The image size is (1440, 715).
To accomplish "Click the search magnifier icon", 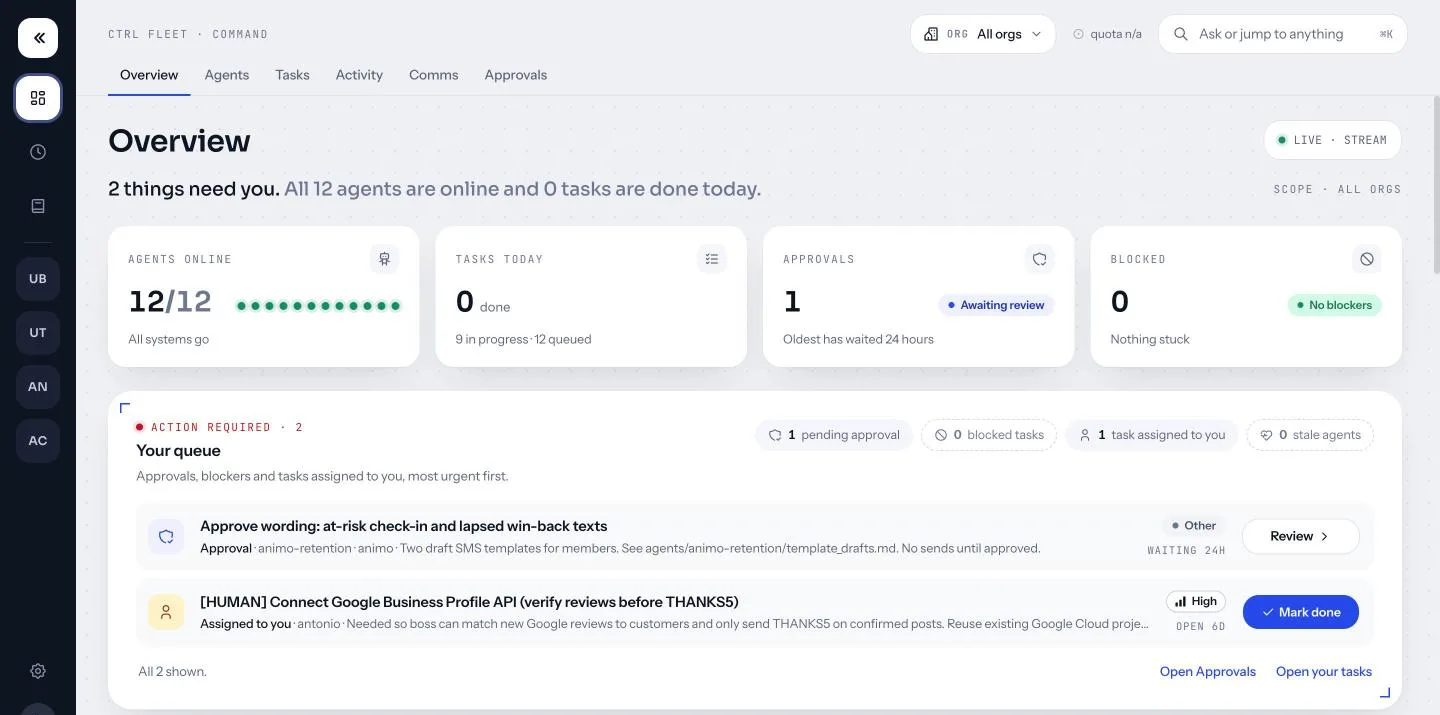I will click(1181, 34).
